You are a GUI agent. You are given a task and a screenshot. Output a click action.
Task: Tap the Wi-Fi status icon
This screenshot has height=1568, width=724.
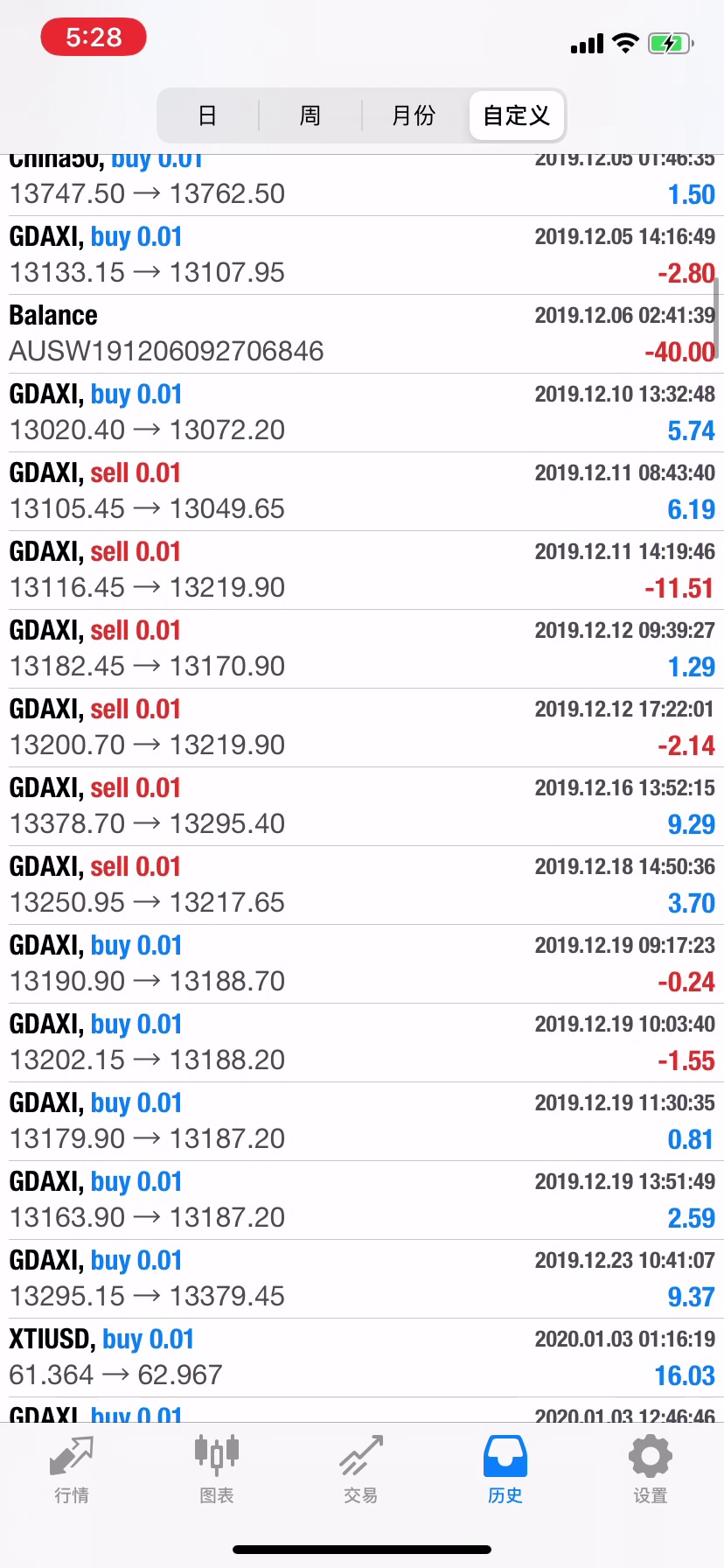coord(625,43)
